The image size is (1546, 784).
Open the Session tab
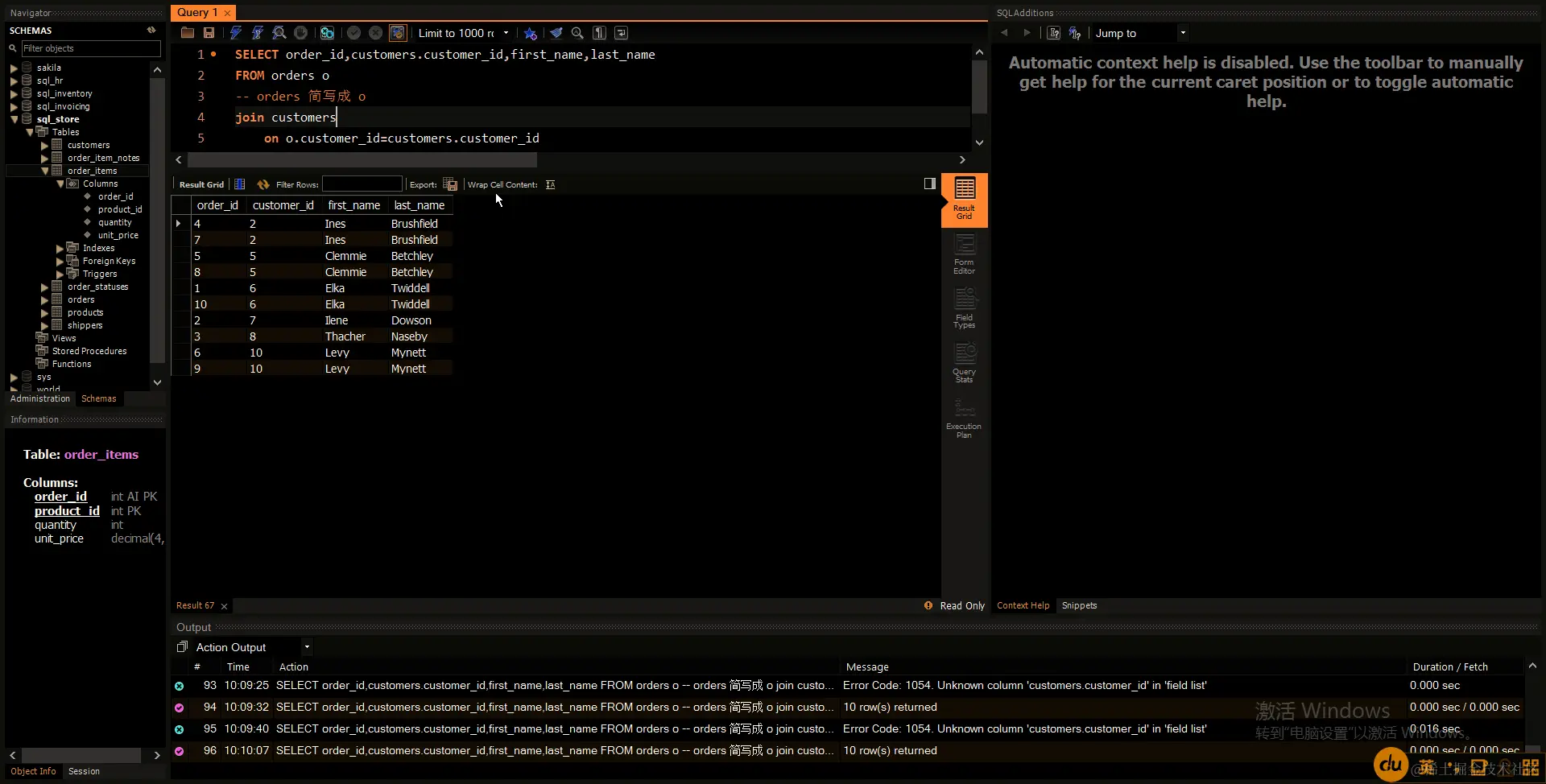point(84,771)
